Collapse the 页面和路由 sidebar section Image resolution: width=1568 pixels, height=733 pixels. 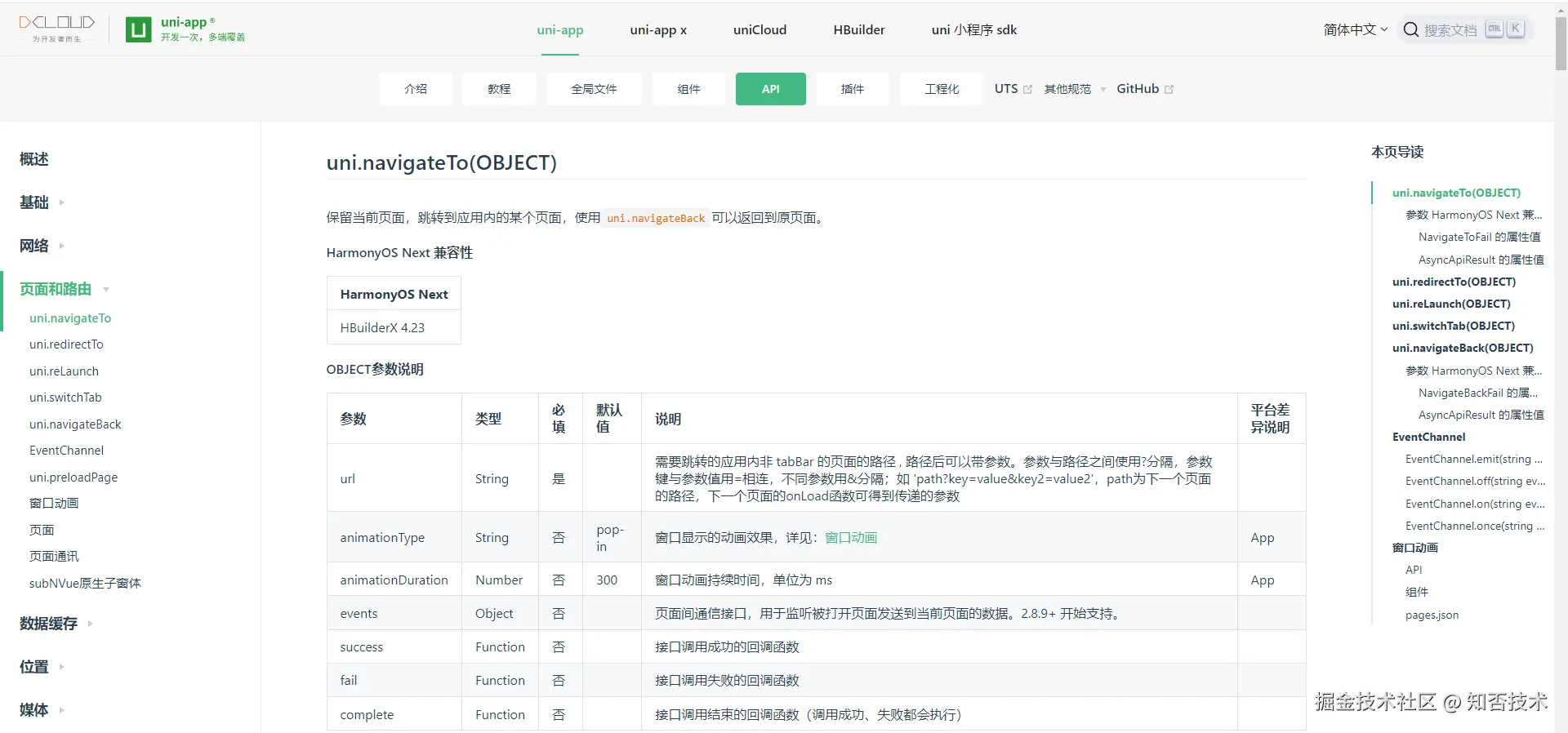tap(65, 289)
